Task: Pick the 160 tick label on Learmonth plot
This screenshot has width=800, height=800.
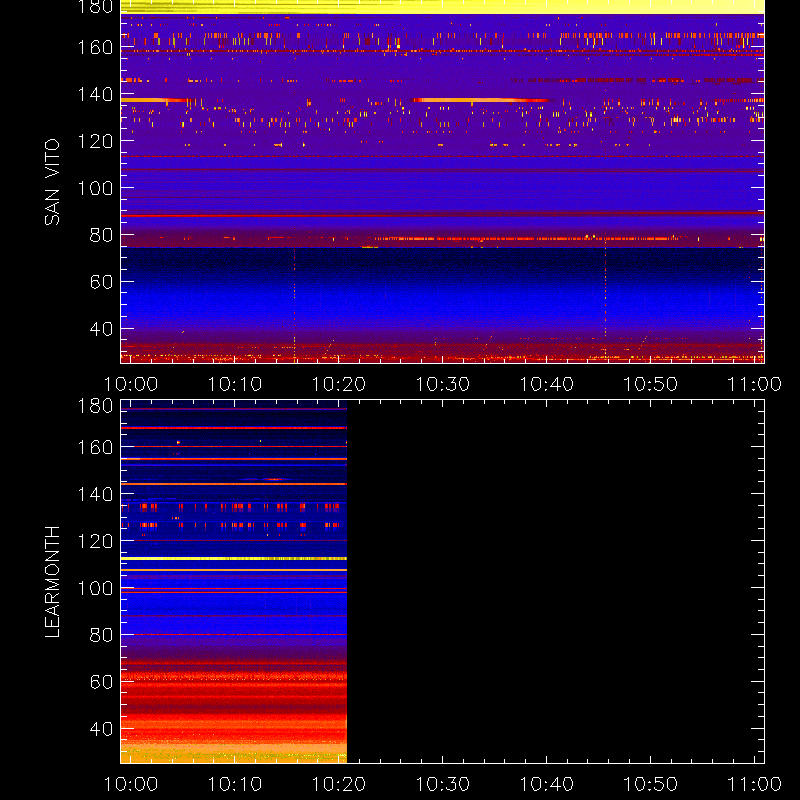Action: [x=95, y=447]
